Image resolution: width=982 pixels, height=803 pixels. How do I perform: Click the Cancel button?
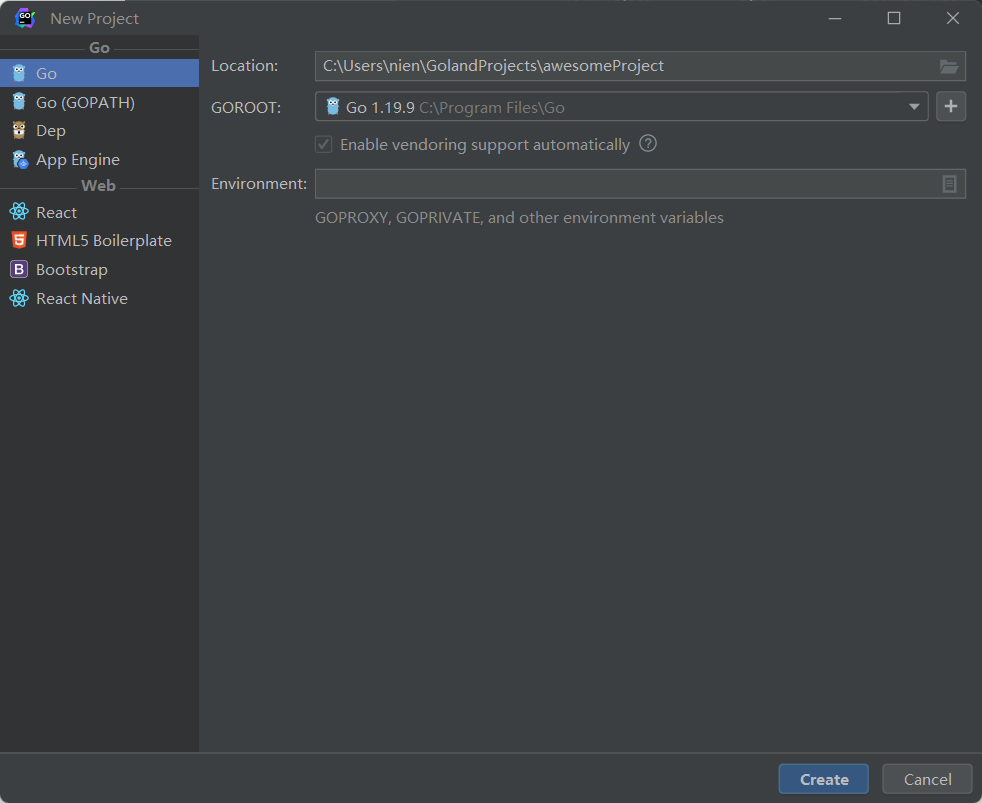tap(927, 779)
